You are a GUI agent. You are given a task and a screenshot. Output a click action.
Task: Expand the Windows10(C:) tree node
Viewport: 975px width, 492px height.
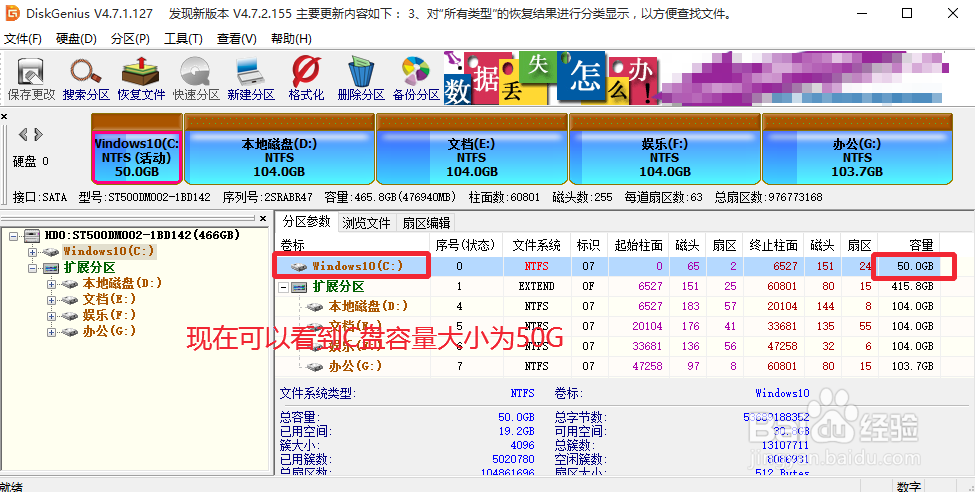(32, 252)
